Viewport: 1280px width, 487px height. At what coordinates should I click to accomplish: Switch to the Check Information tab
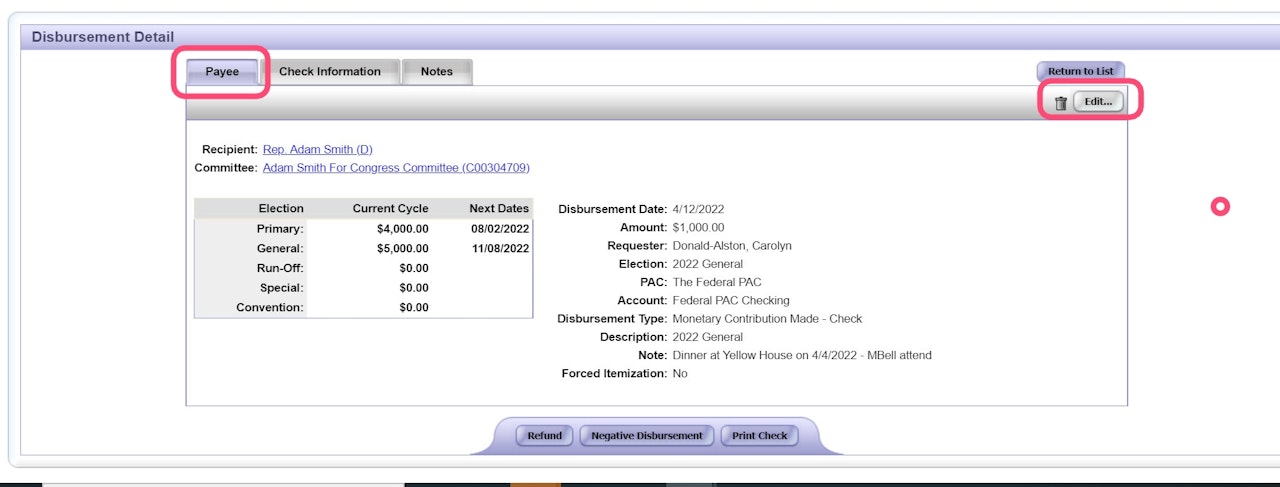coord(330,72)
